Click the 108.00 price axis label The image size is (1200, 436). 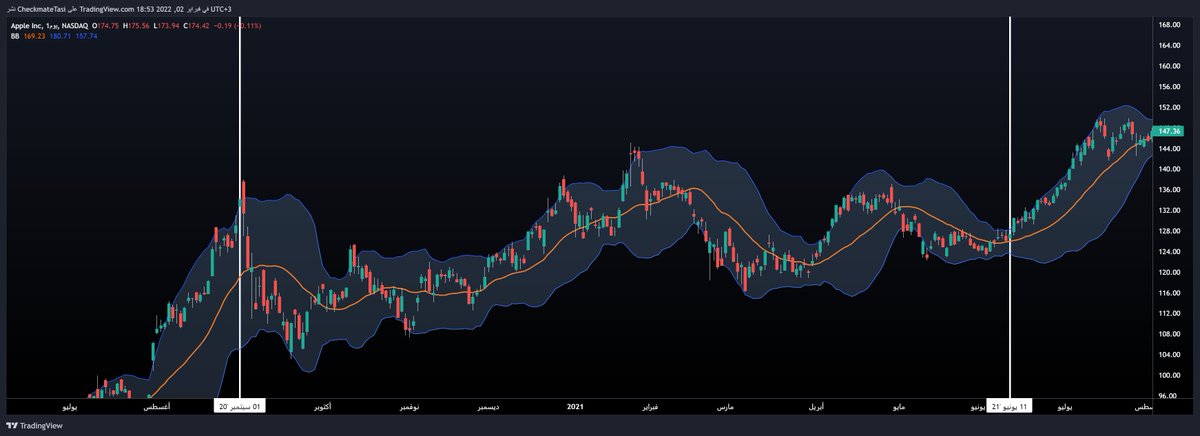coord(1171,335)
